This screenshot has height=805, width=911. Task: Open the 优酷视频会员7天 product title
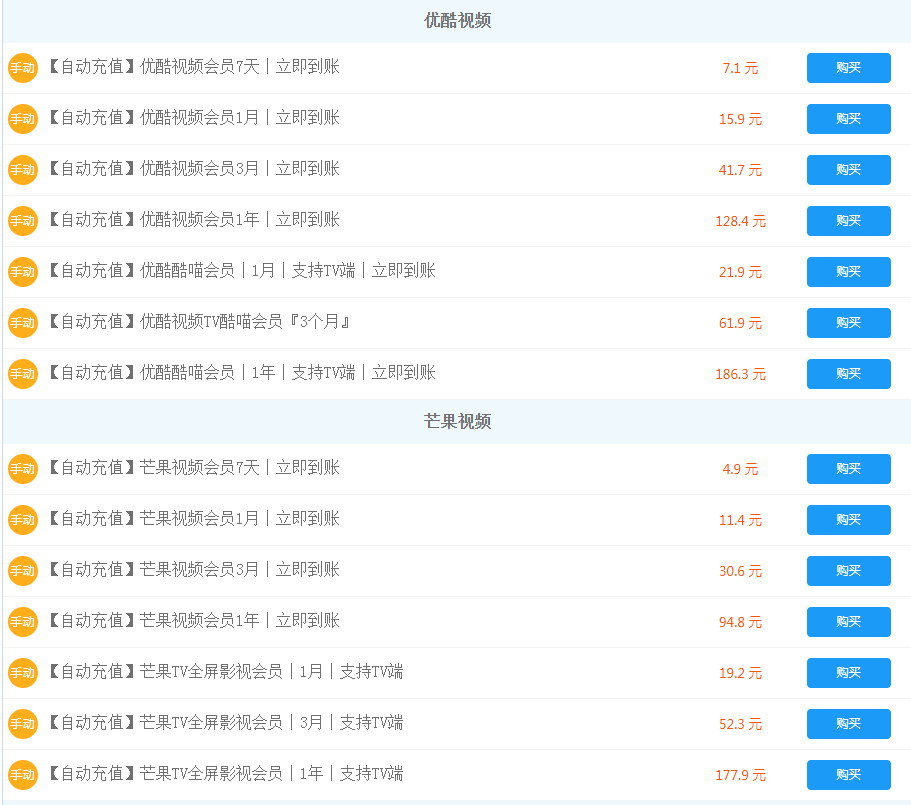[x=193, y=67]
